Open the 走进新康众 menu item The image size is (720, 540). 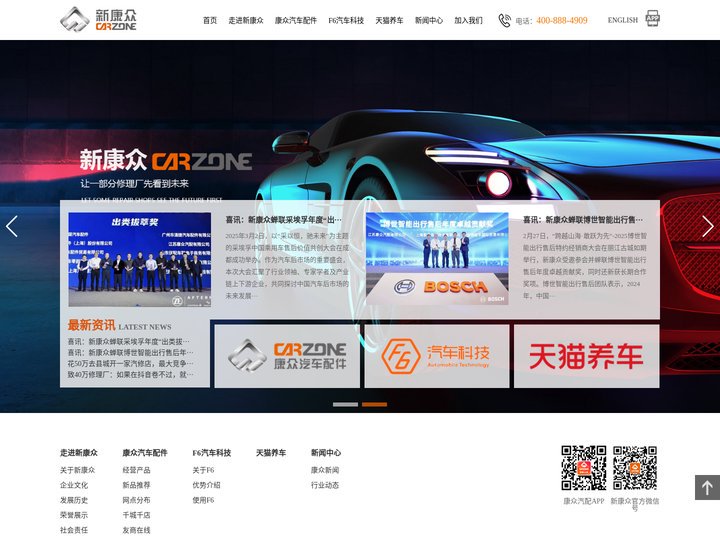coord(246,20)
